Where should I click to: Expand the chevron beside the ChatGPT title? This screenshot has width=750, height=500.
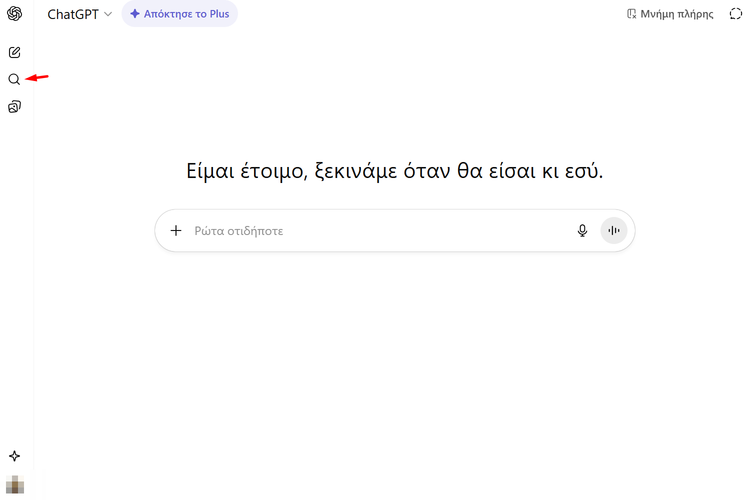pos(108,15)
